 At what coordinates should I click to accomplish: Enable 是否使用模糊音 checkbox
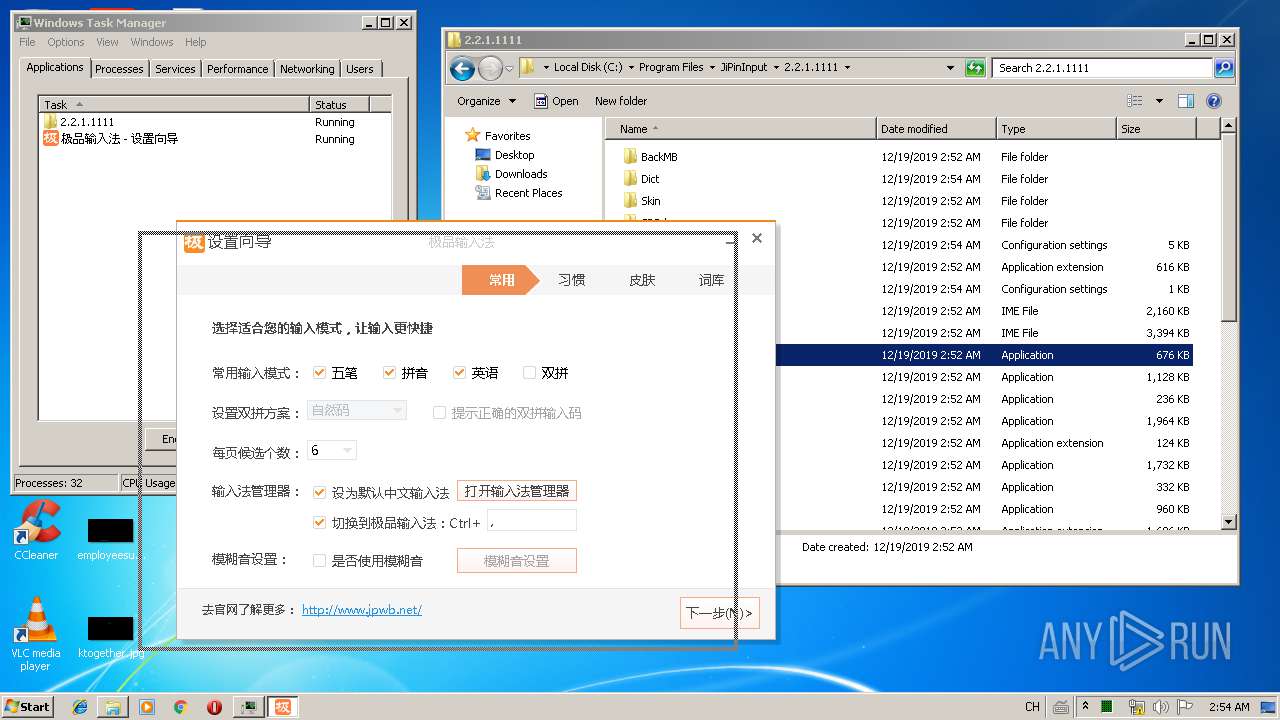tap(320, 561)
